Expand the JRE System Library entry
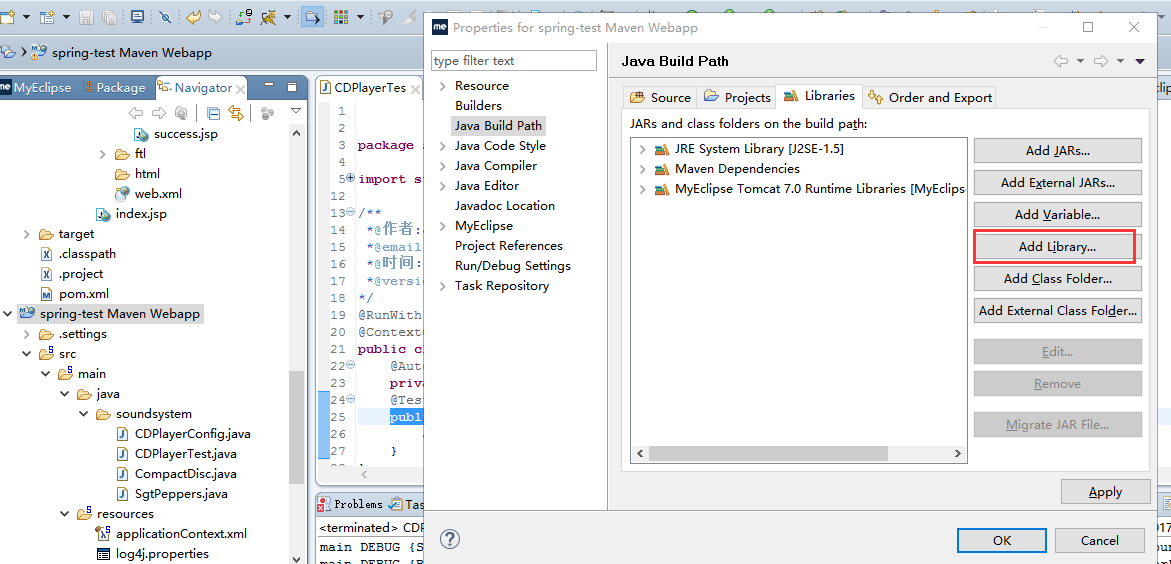 click(x=642, y=149)
